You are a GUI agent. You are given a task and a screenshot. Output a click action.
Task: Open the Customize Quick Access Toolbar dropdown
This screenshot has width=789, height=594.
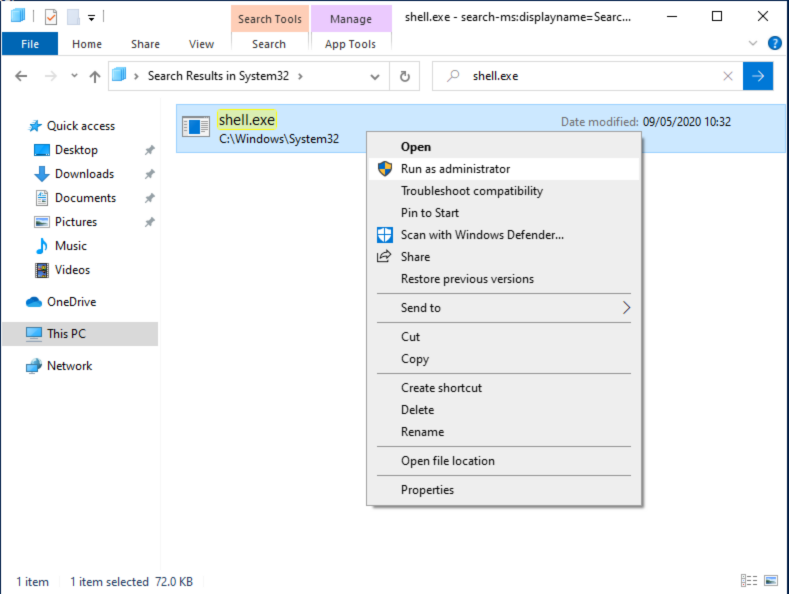(92, 18)
